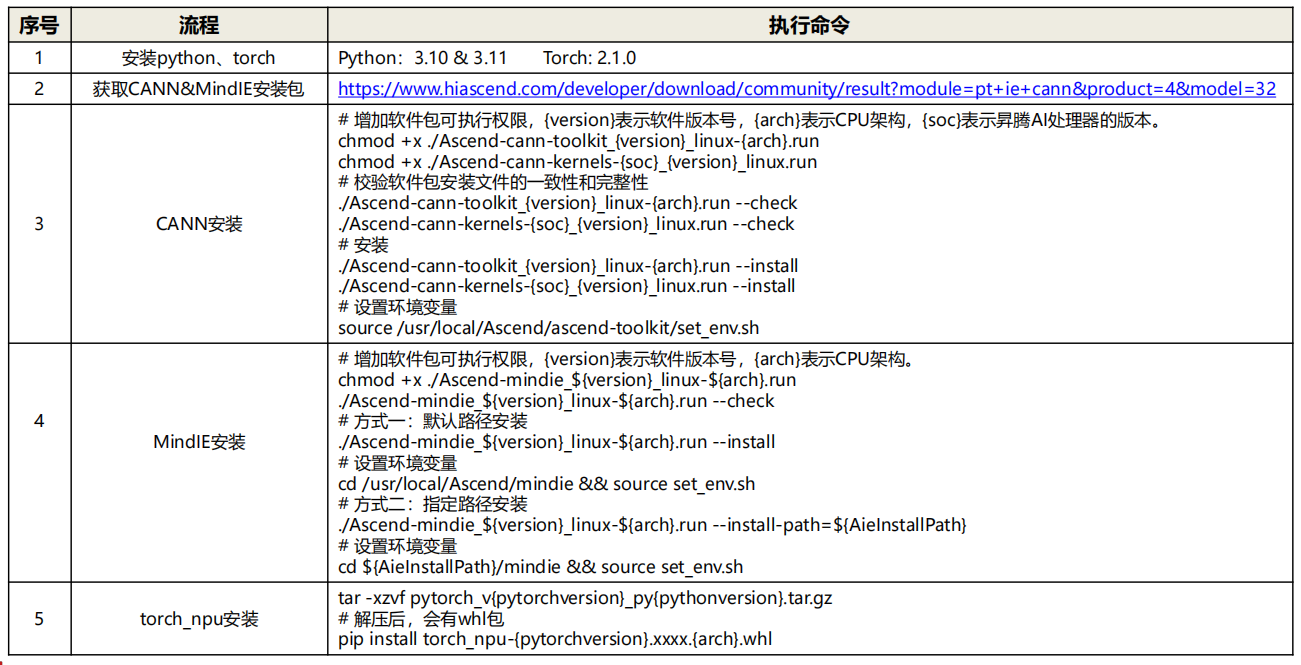This screenshot has width=1301, height=665.
Task: Select the MindIE安装 cell
Action: [199, 442]
